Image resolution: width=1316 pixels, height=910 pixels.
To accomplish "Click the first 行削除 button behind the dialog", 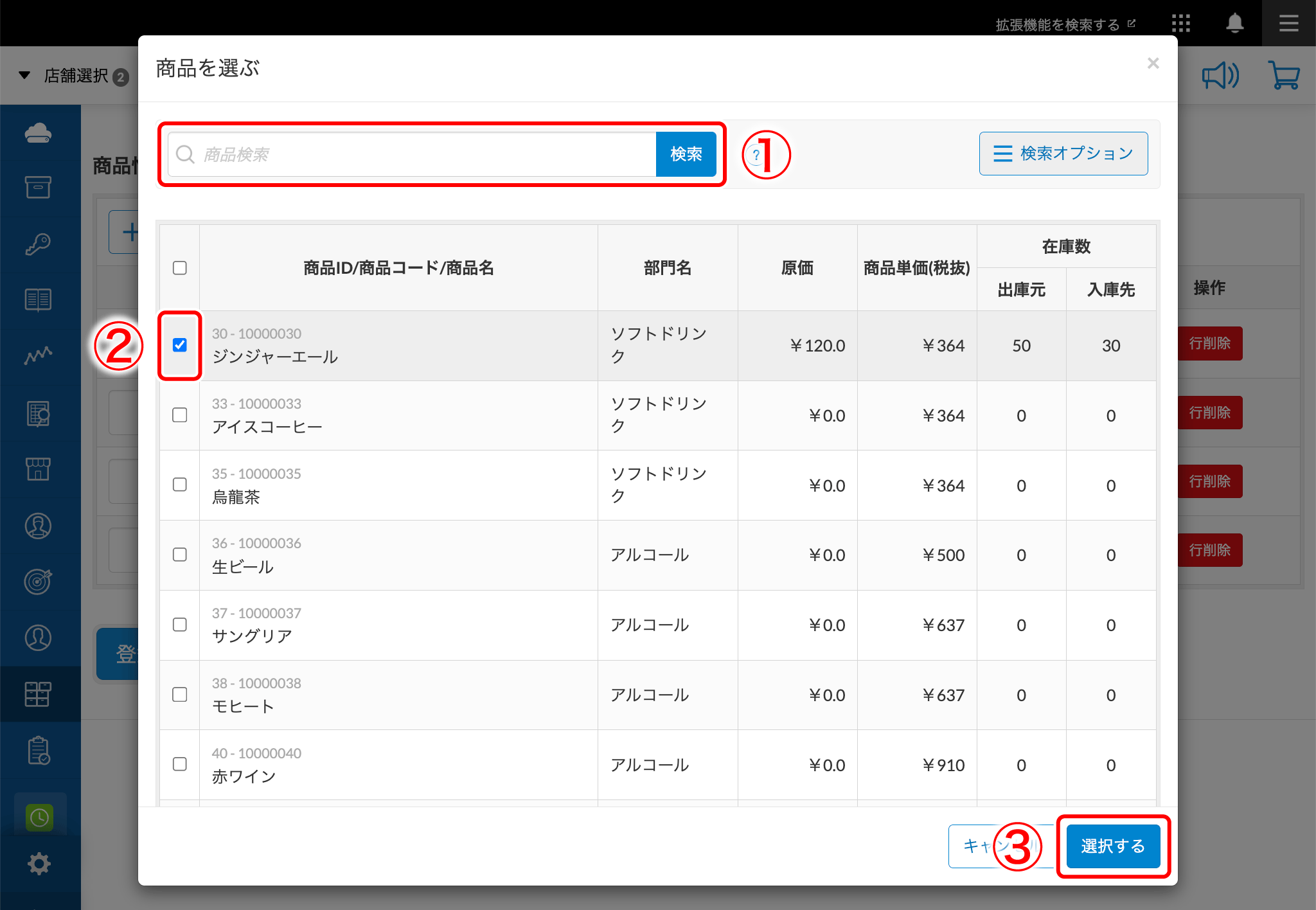I will click(x=1210, y=343).
